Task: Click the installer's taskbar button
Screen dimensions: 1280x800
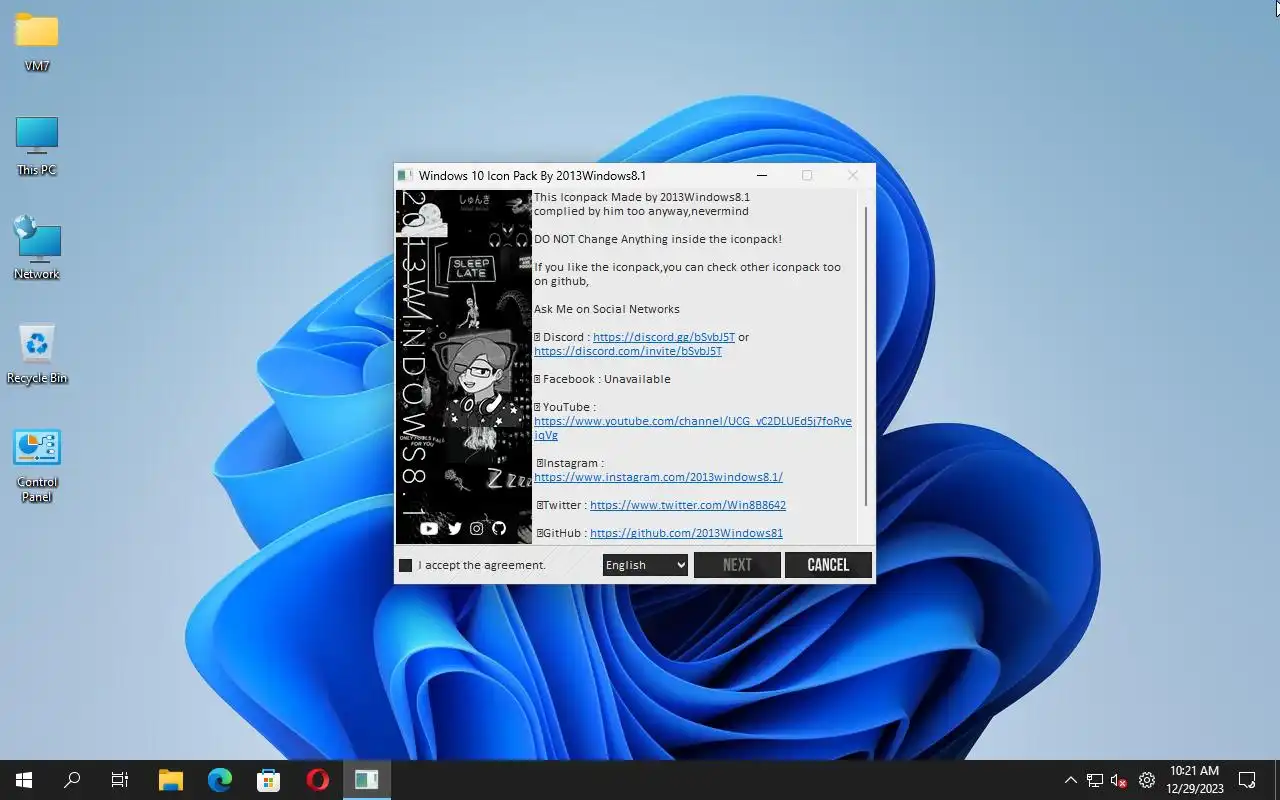Action: click(366, 780)
